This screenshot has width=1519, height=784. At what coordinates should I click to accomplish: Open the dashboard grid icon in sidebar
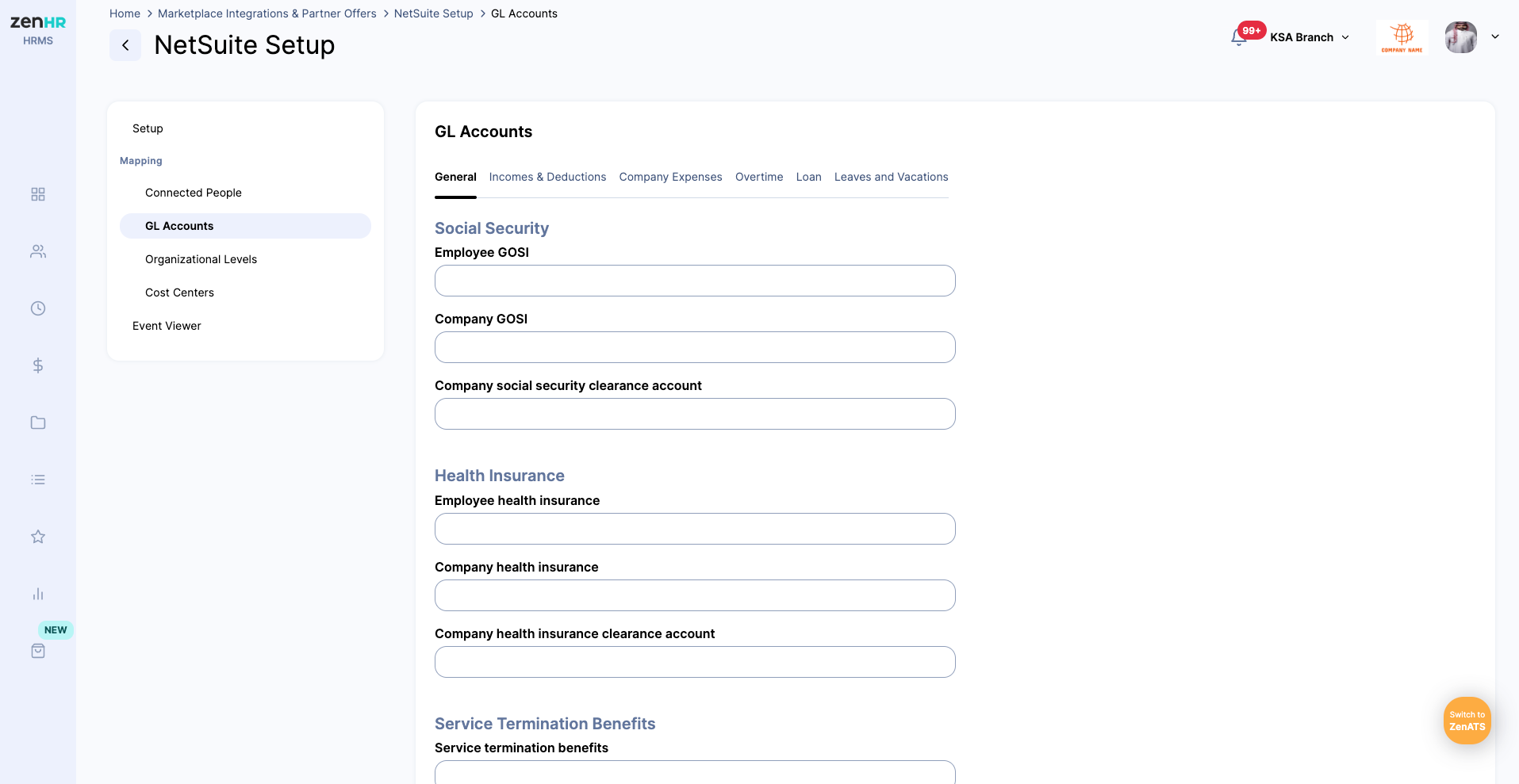pyautogui.click(x=38, y=194)
